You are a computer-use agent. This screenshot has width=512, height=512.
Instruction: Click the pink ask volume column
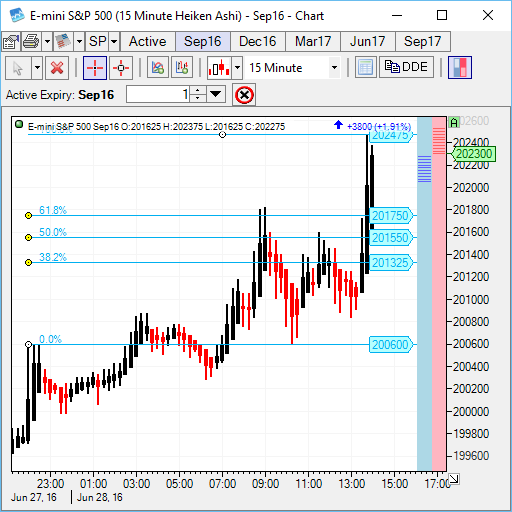pos(439,293)
